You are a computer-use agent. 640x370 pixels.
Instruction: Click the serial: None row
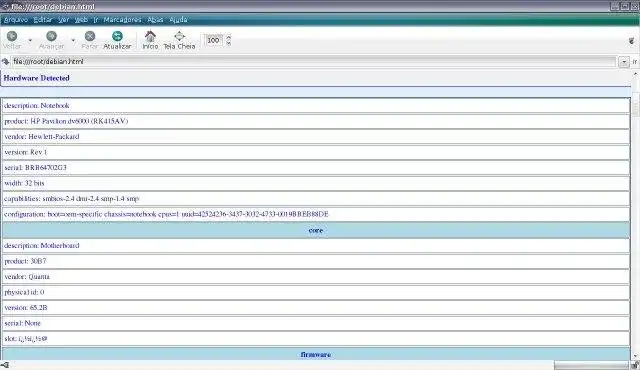point(316,323)
